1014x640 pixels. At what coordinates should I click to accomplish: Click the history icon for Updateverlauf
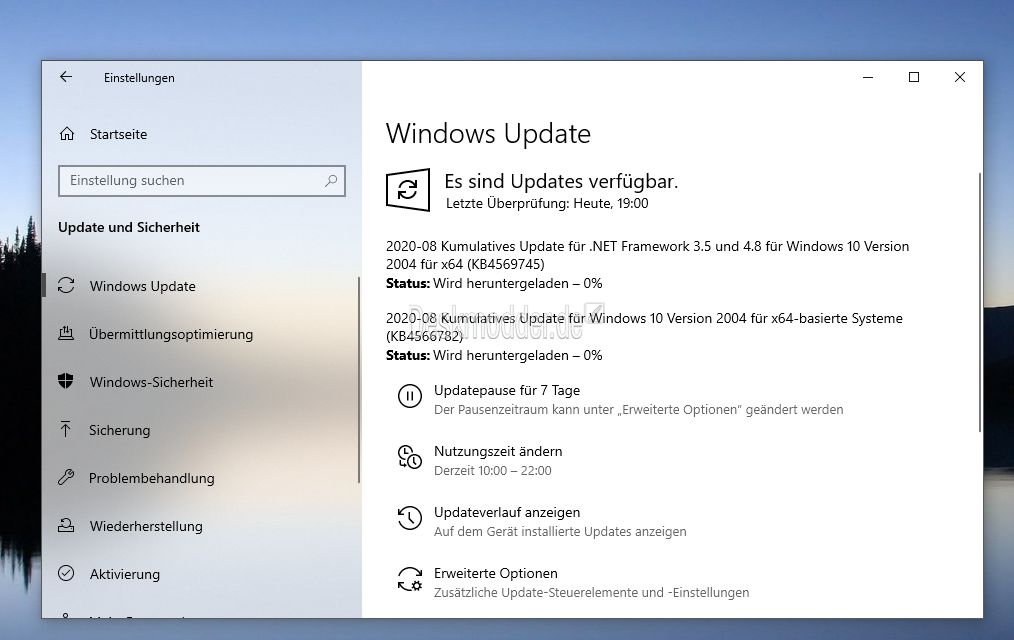coord(410,518)
